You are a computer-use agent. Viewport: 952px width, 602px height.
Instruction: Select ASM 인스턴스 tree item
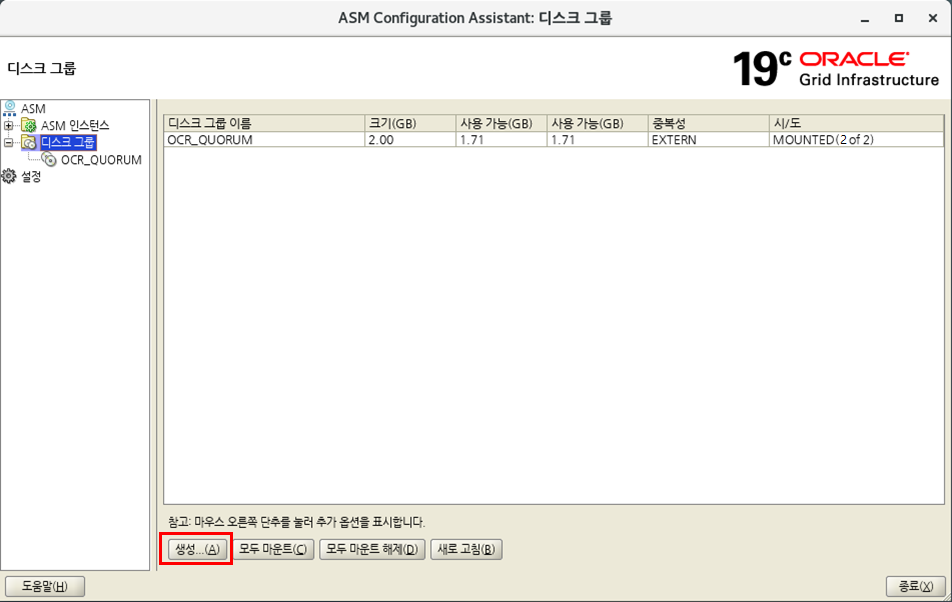tap(75, 126)
